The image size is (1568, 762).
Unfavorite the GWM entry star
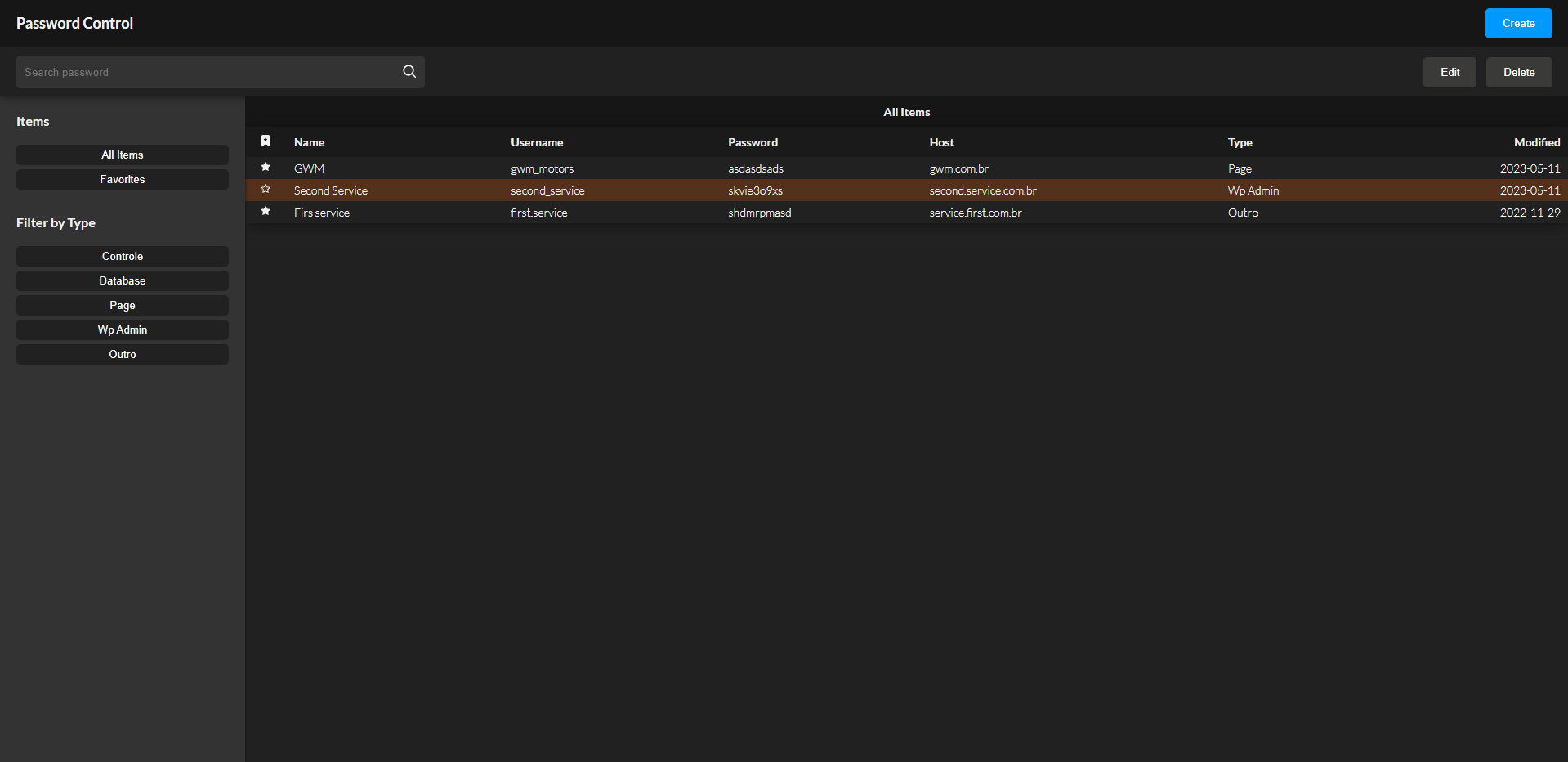click(x=265, y=167)
